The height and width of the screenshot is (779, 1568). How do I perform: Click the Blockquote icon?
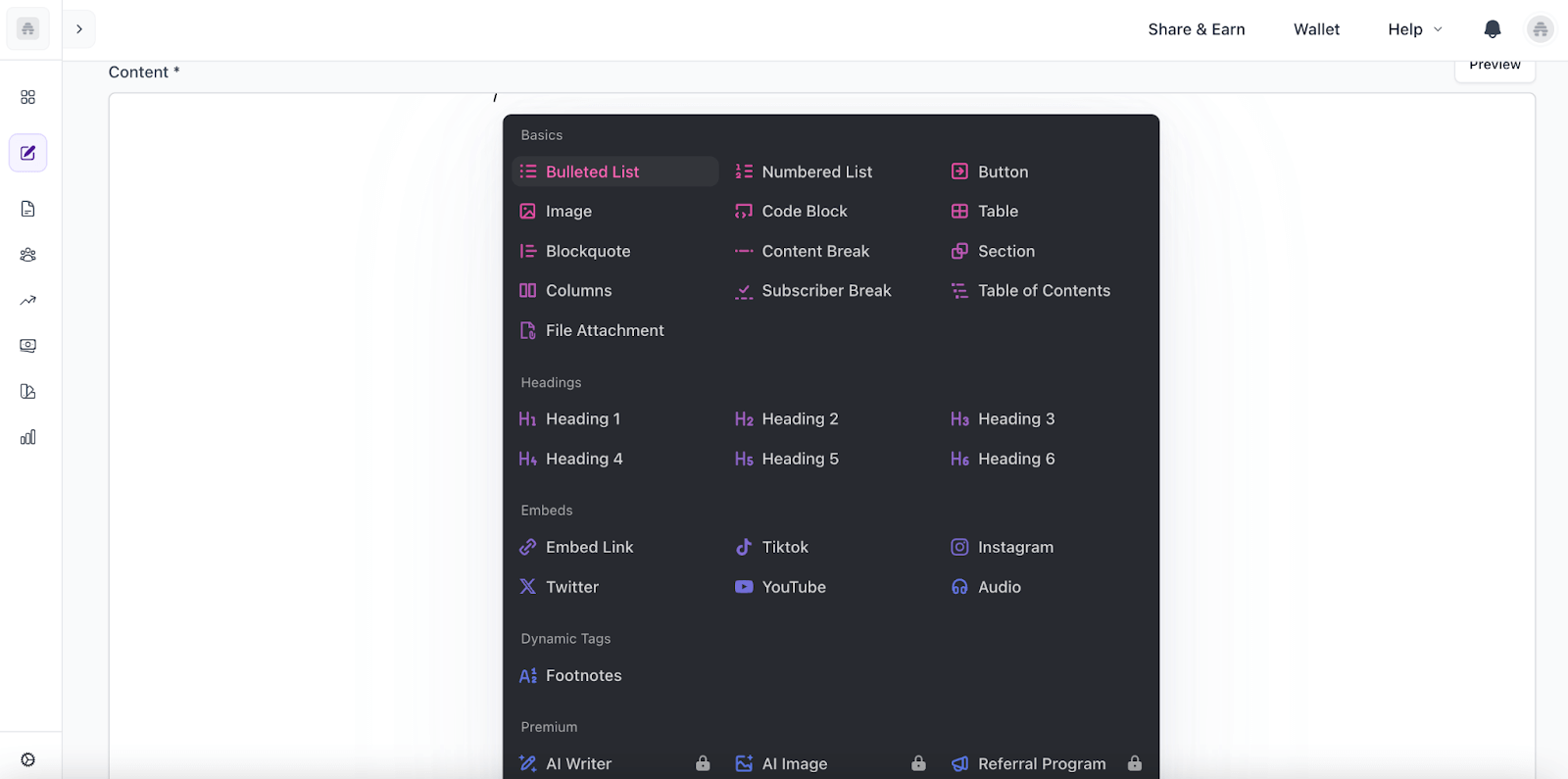[528, 251]
